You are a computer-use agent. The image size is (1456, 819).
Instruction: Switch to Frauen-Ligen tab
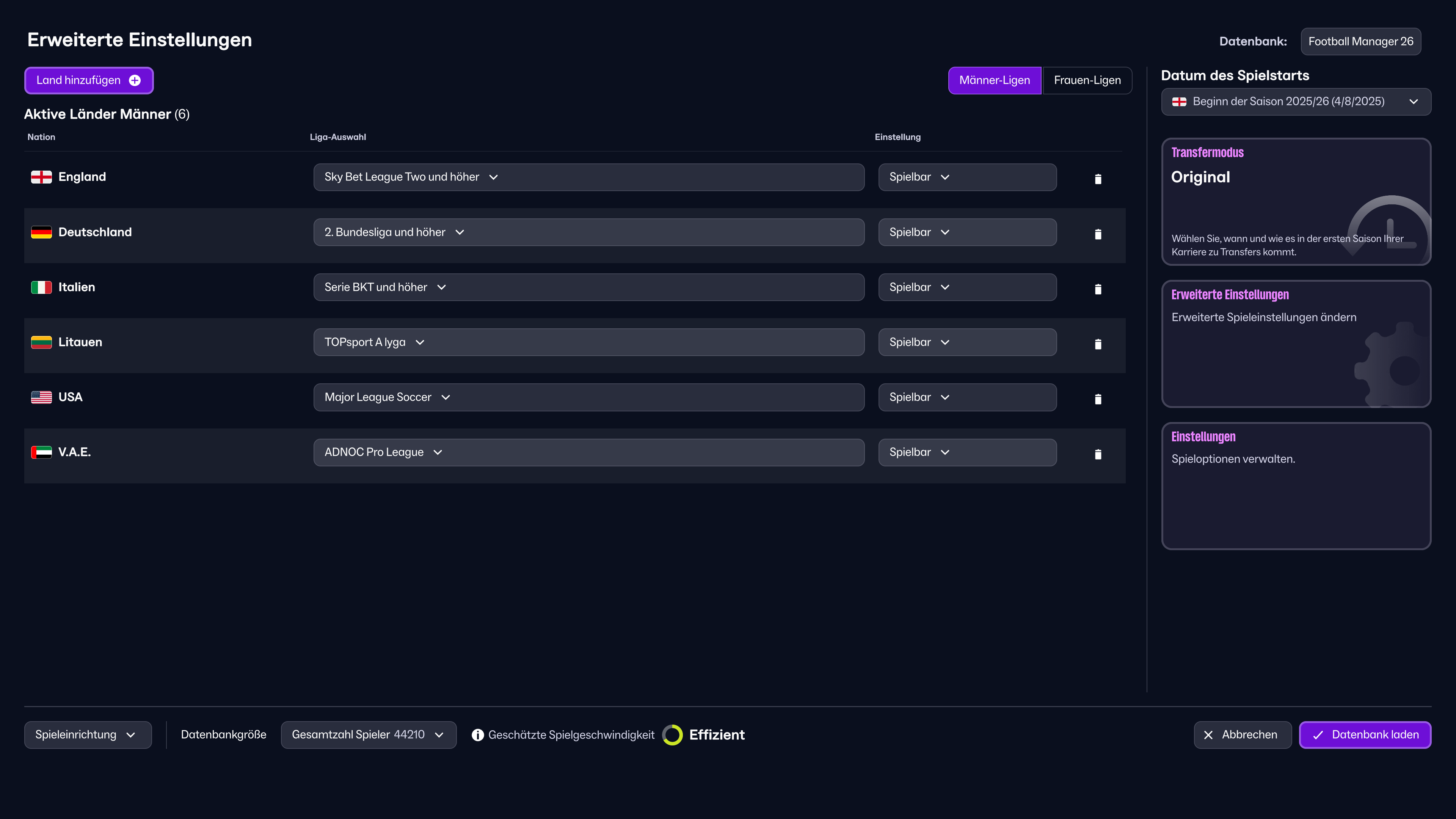coord(1087,80)
